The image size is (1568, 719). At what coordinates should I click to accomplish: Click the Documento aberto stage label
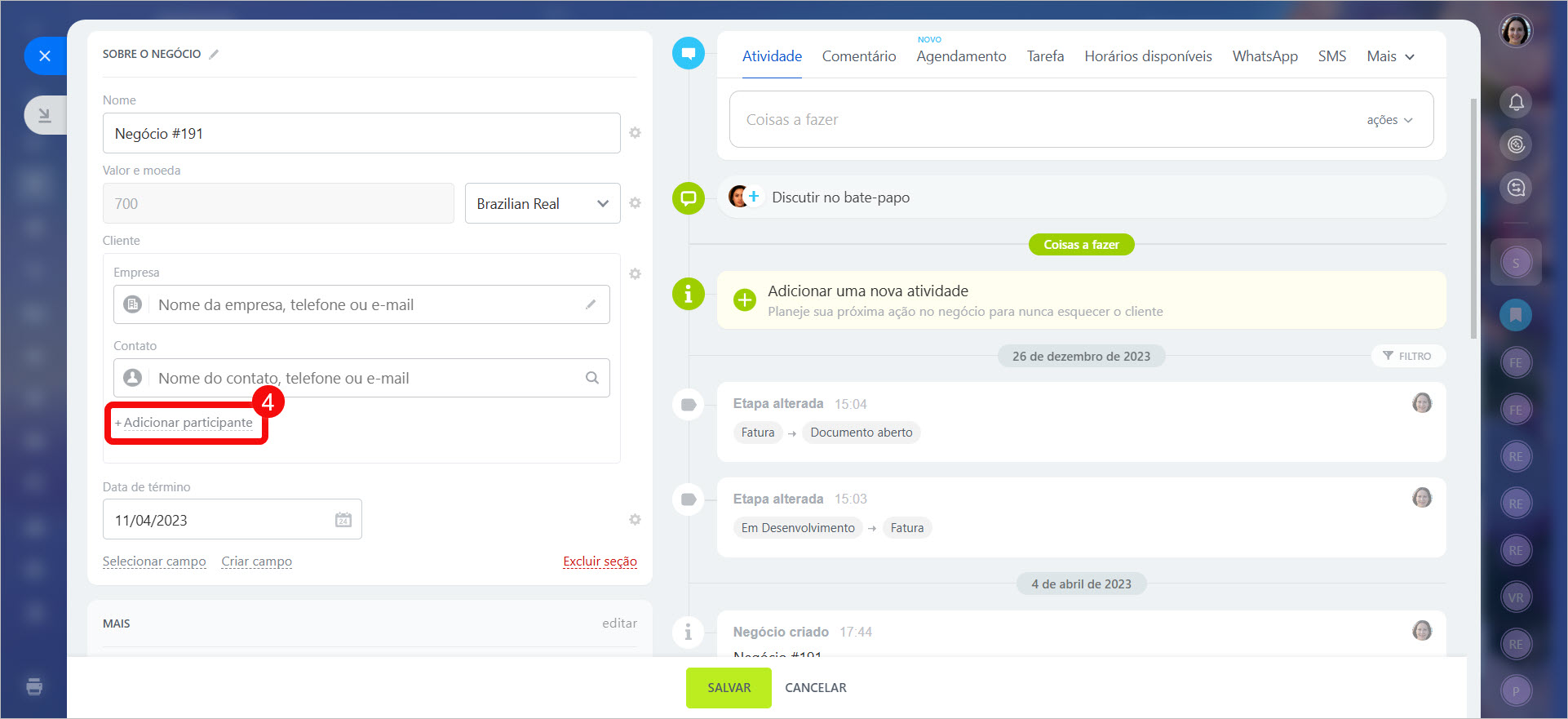pyautogui.click(x=862, y=433)
